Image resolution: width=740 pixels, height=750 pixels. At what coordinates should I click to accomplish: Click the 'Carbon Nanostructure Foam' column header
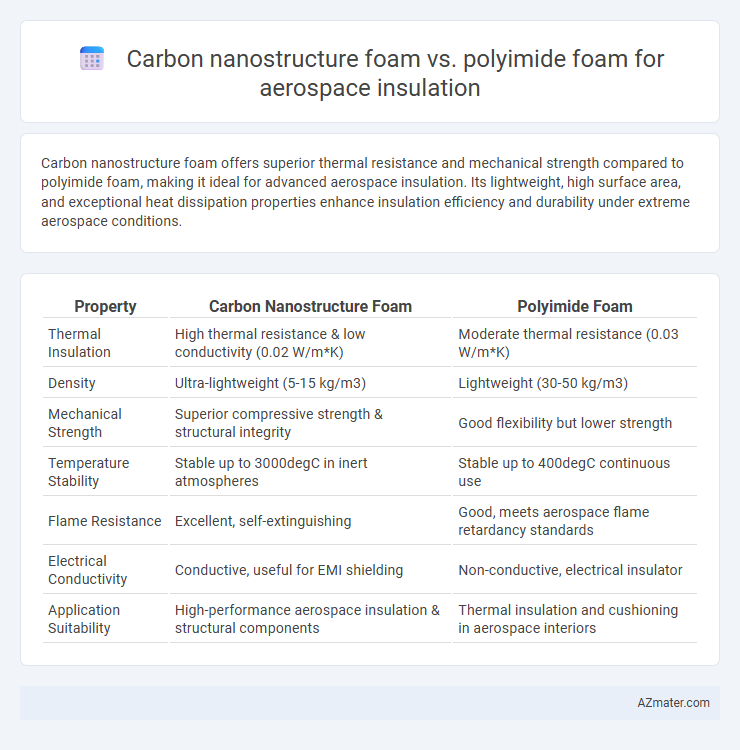tap(310, 306)
